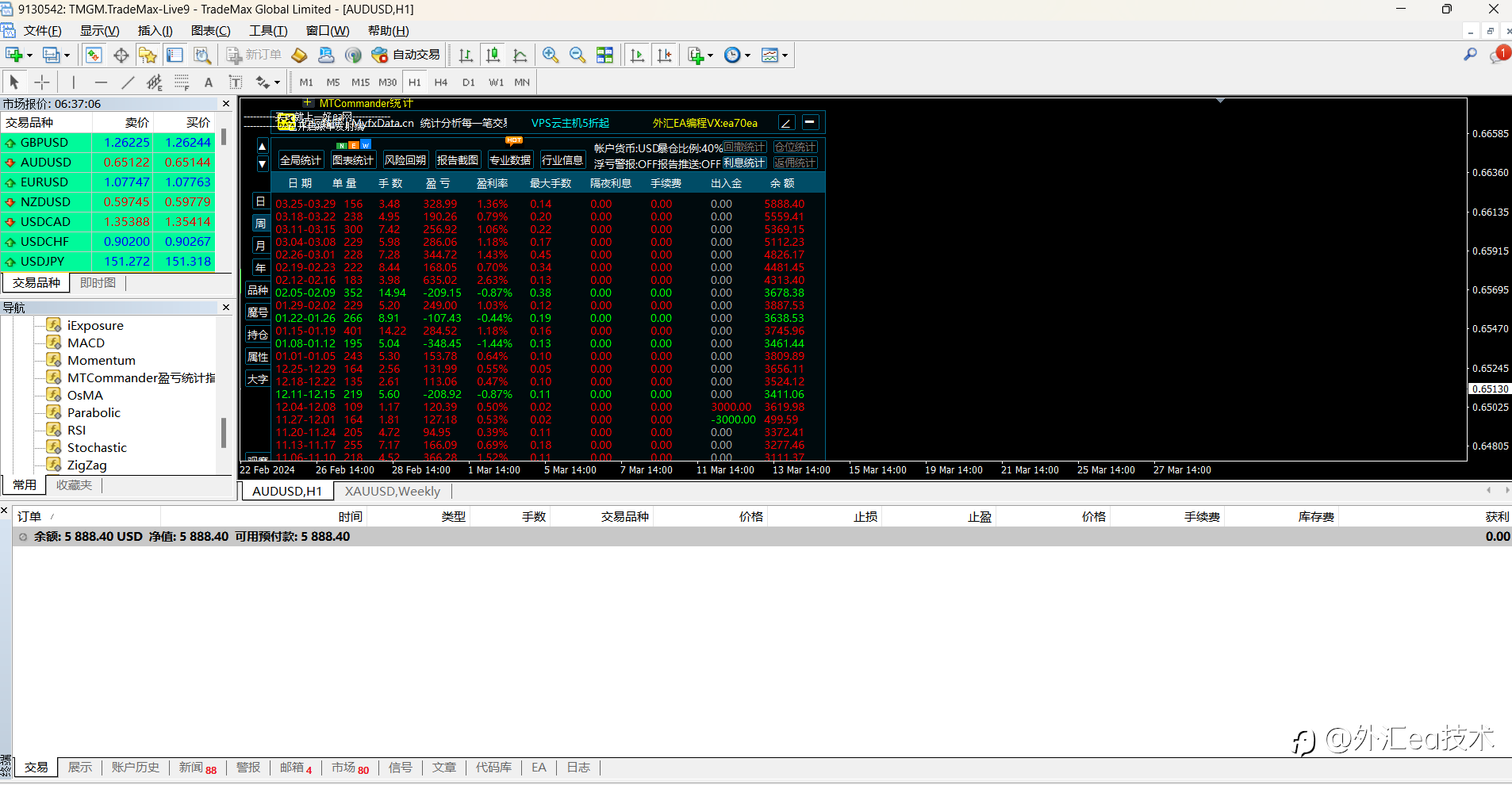Image resolution: width=1512 pixels, height=785 pixels.
Task: Tile chart windows icon
Action: 604,55
